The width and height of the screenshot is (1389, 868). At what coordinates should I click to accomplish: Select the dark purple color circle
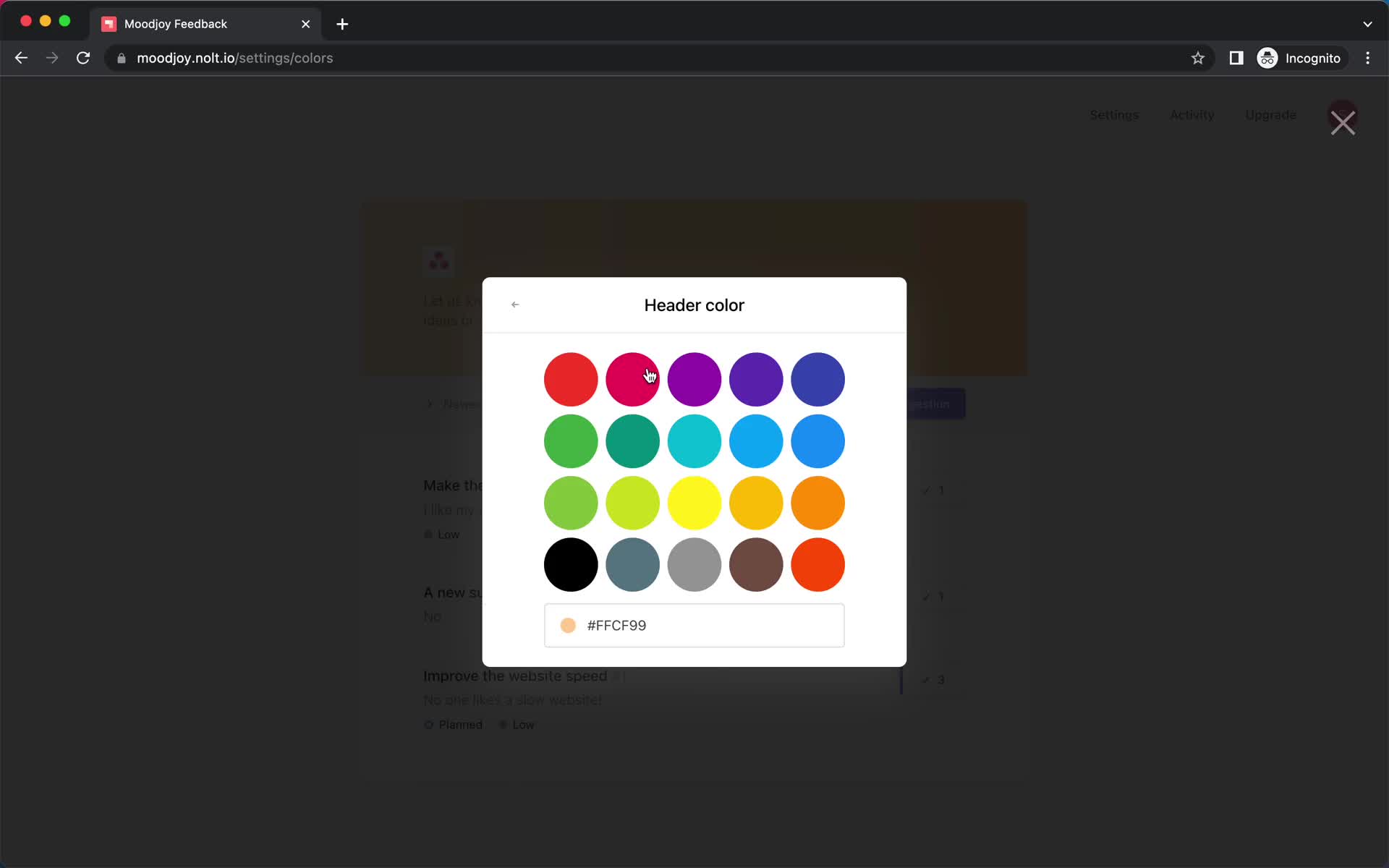pyautogui.click(x=756, y=378)
